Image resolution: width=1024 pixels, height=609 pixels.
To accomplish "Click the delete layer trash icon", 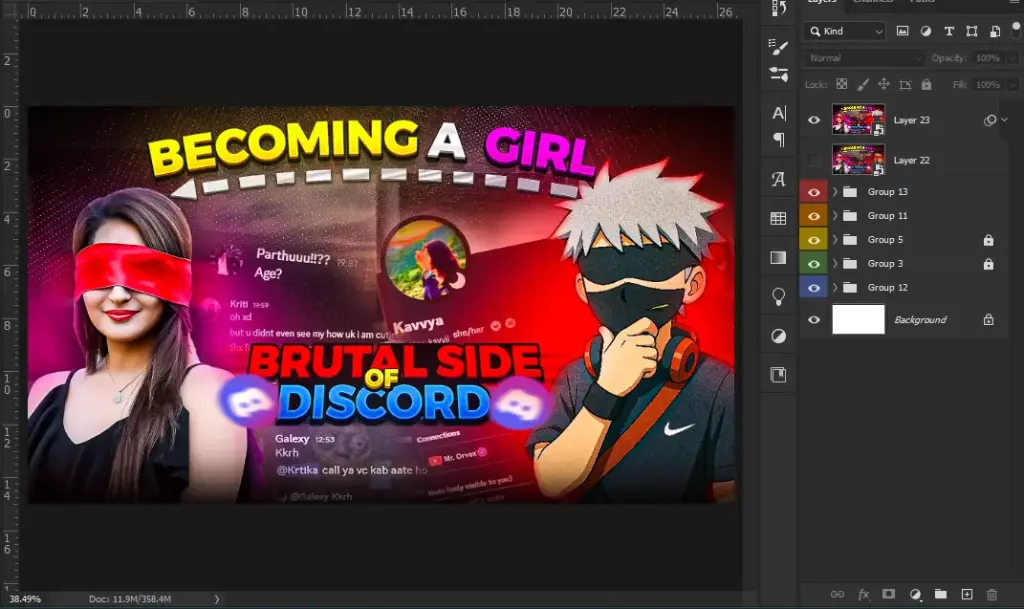I will click(x=992, y=594).
